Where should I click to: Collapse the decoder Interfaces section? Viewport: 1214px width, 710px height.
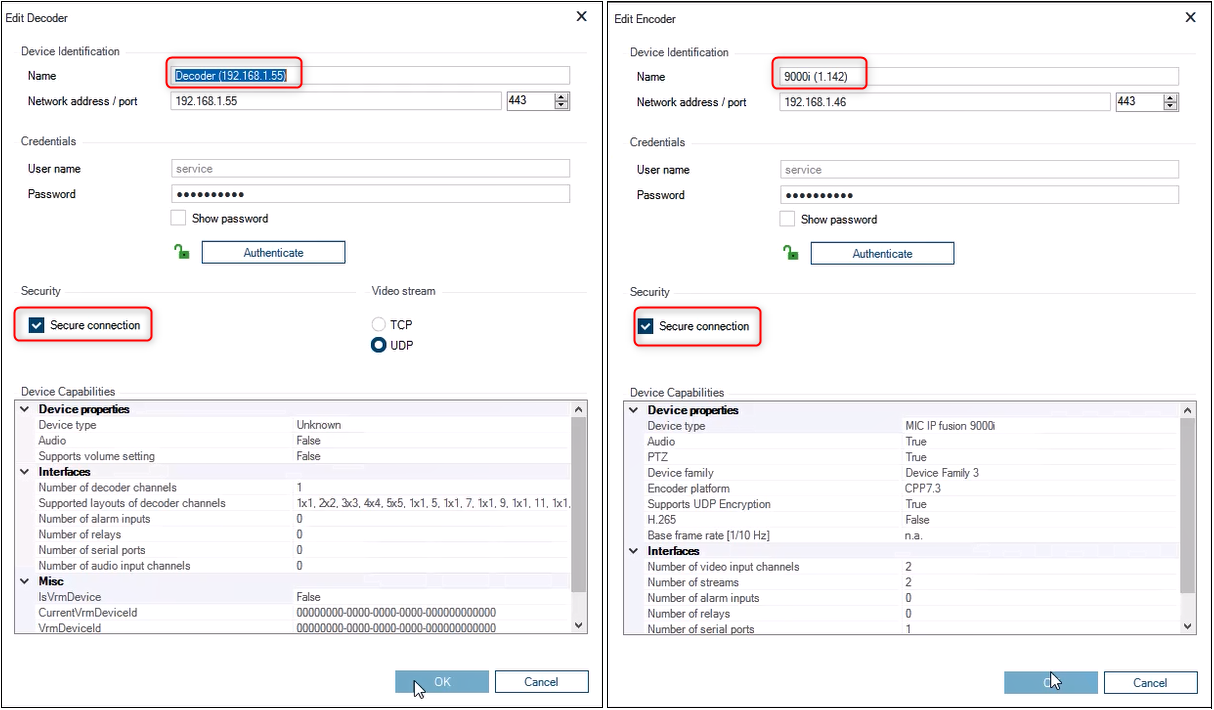point(24,472)
